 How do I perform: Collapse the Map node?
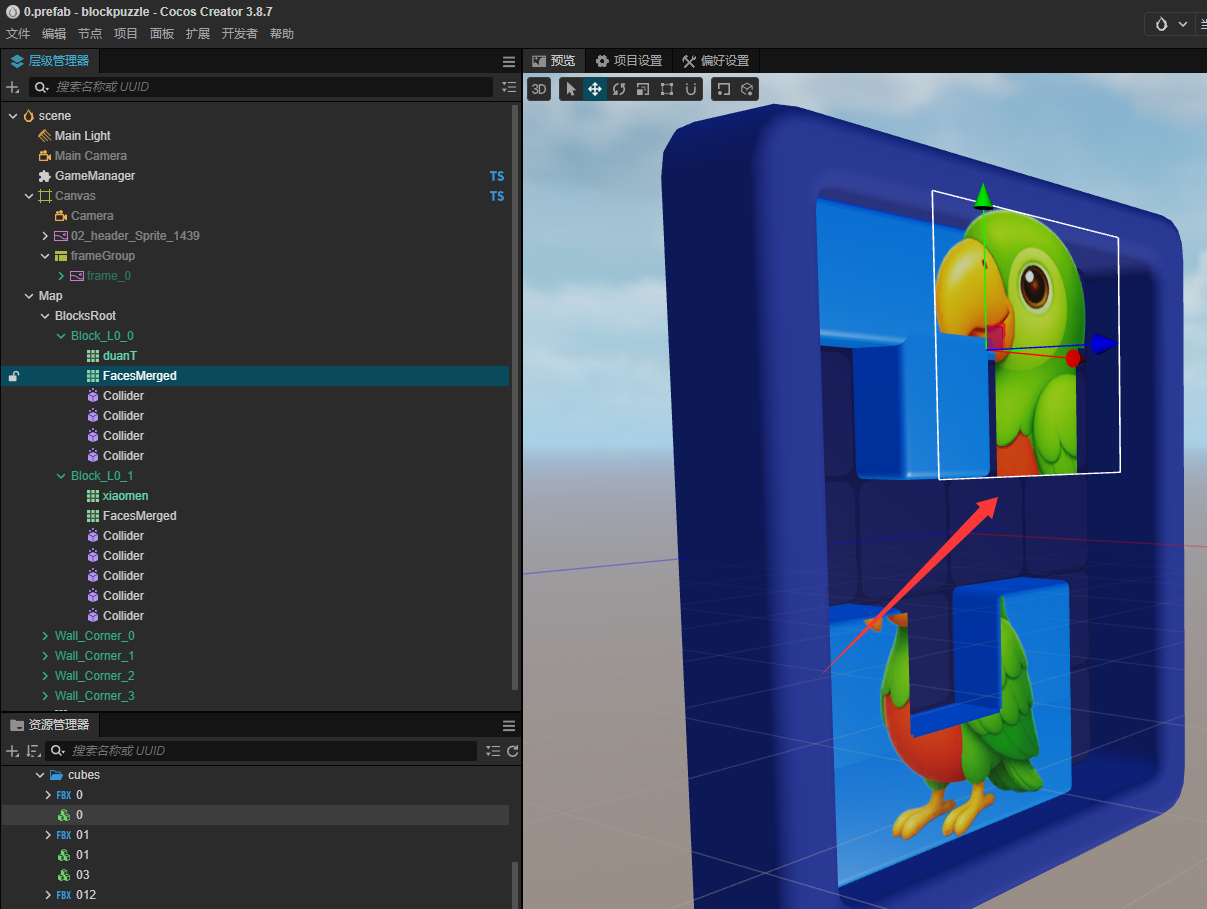click(x=29, y=296)
